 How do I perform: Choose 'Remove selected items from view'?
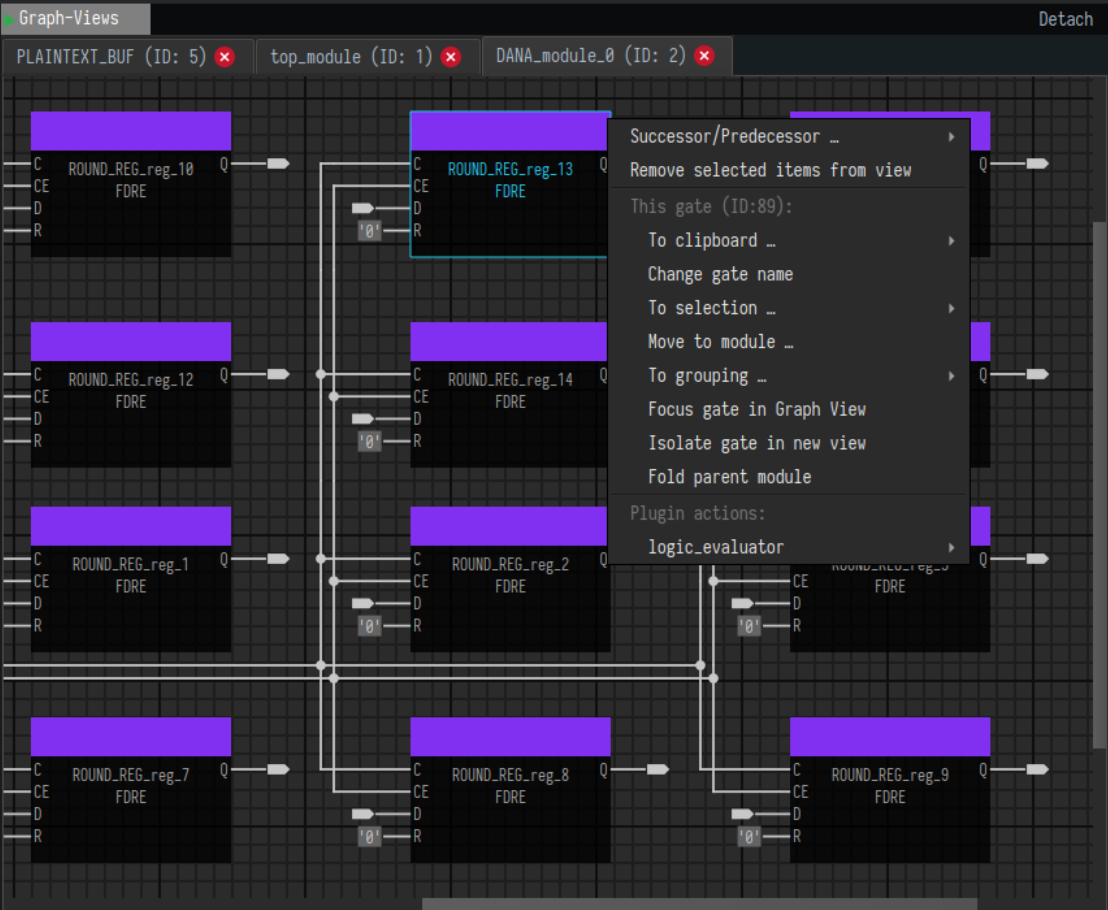pos(770,170)
